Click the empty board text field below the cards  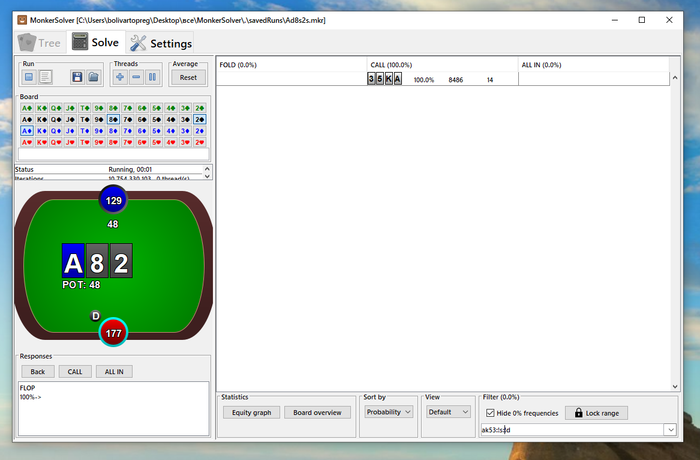pos(113,154)
